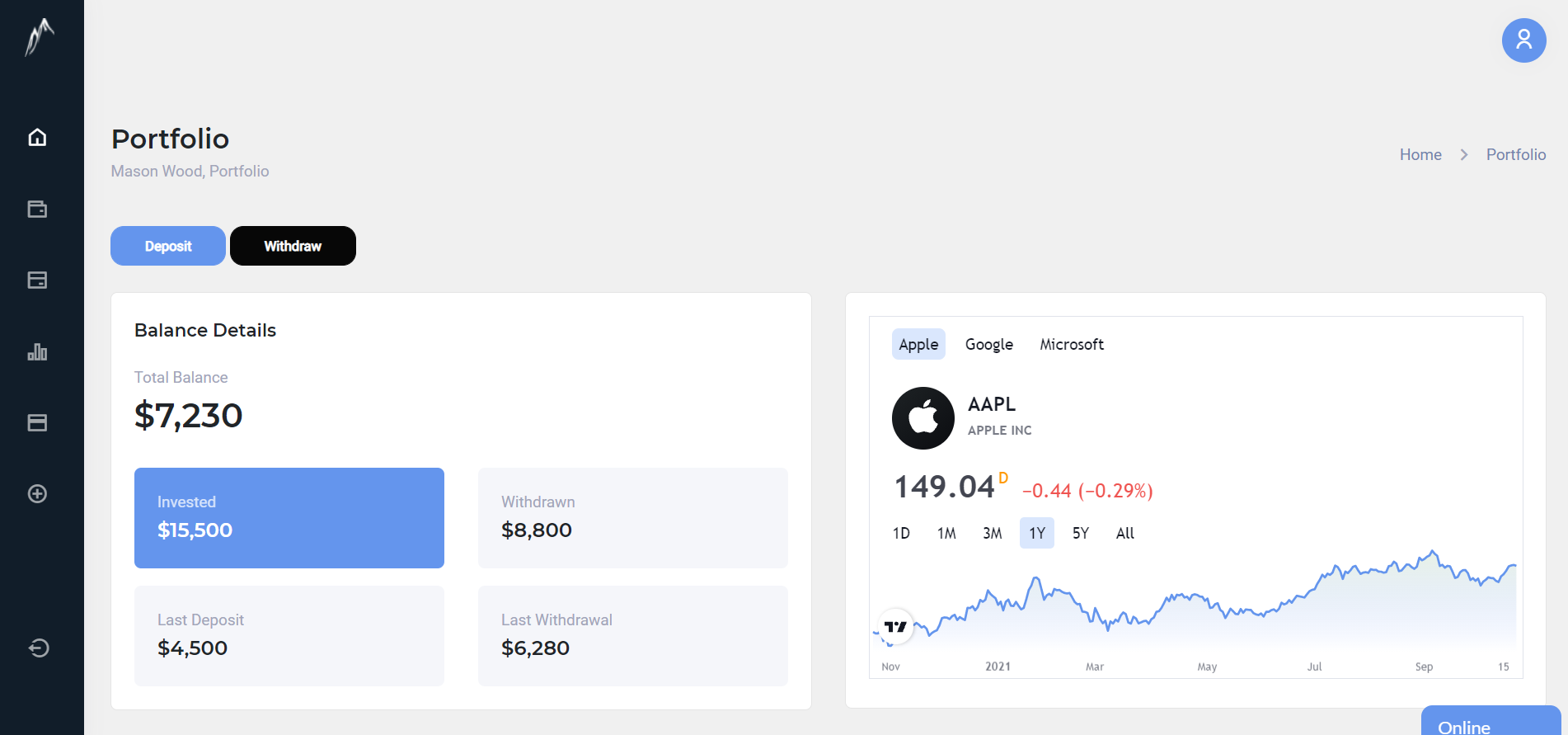This screenshot has width=1568, height=735.
Task: Click the Apple logo icon next to AAPL
Action: coord(922,418)
